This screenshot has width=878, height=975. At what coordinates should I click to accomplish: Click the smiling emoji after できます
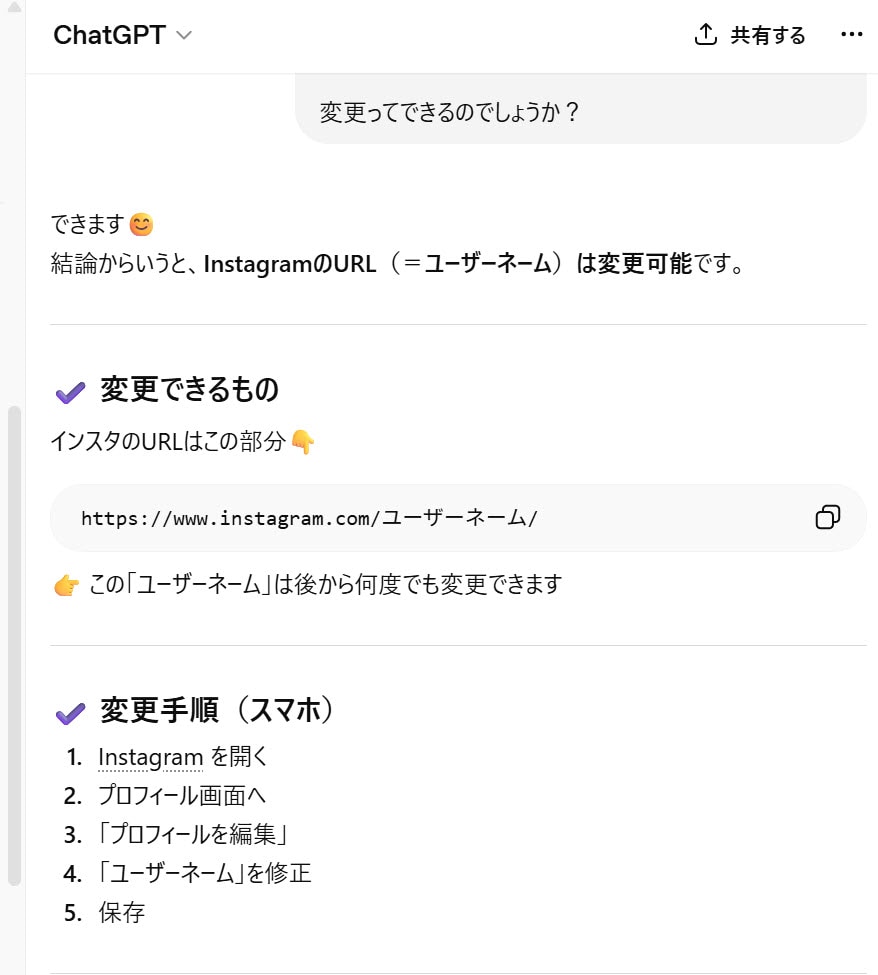(142, 224)
